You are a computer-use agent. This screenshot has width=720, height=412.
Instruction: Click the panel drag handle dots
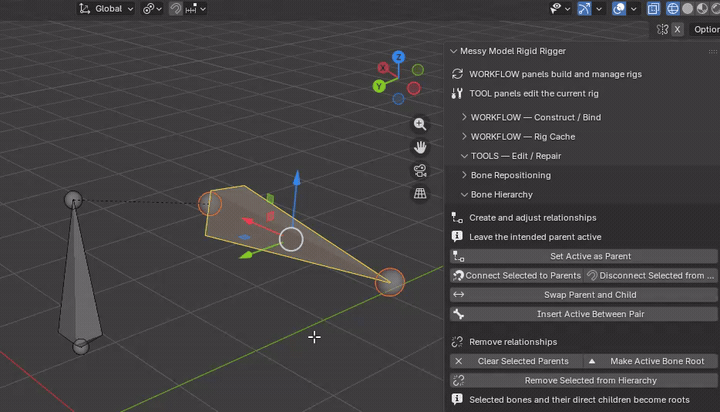[713, 51]
